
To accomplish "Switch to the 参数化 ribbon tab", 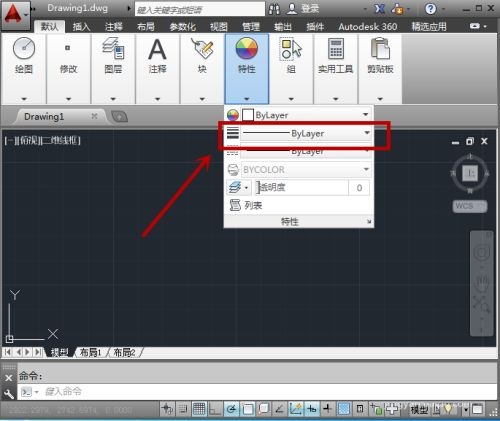I will pyautogui.click(x=183, y=27).
